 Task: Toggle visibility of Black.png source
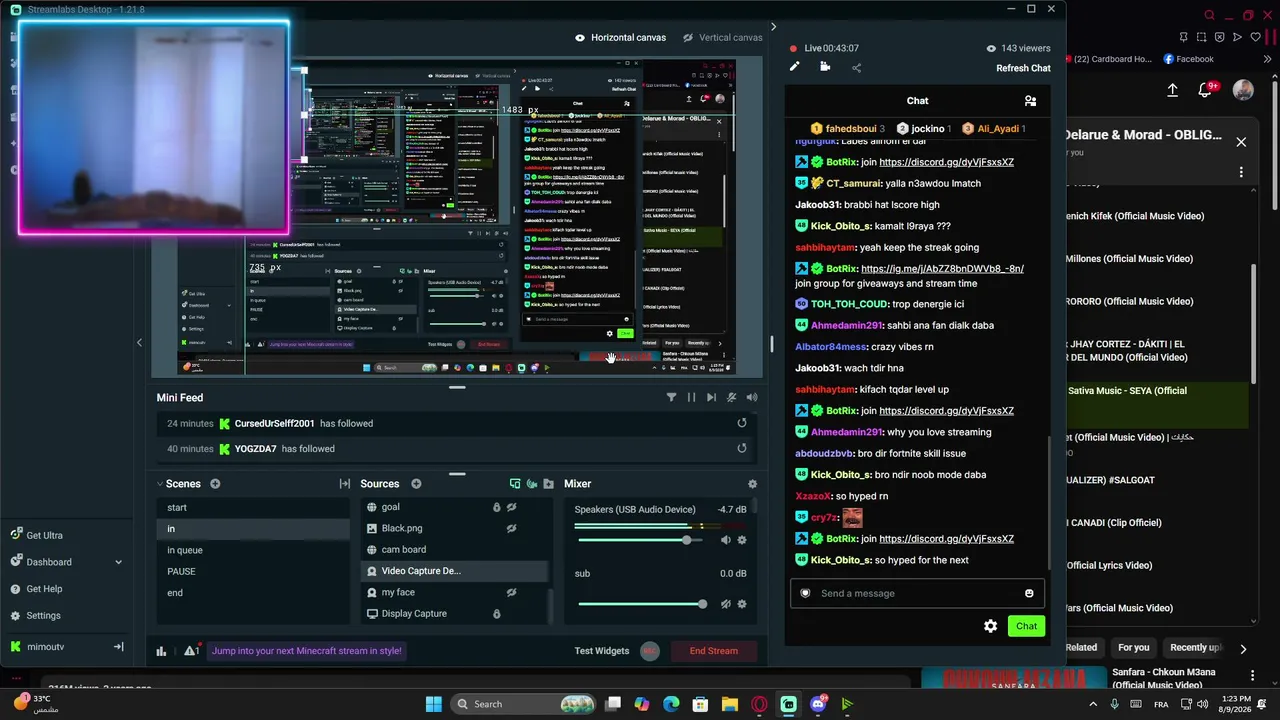click(511, 528)
